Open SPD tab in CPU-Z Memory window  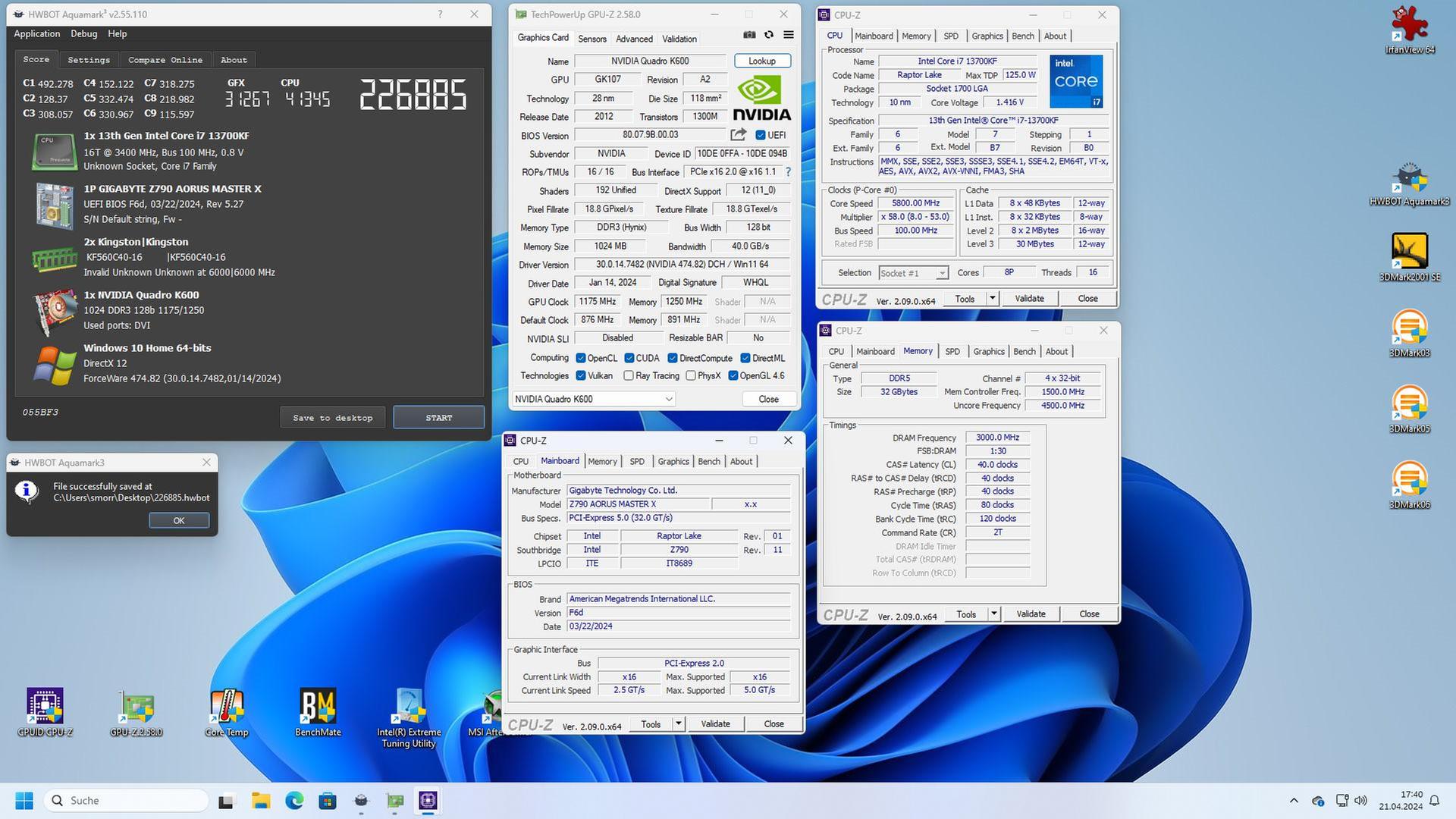click(x=952, y=351)
